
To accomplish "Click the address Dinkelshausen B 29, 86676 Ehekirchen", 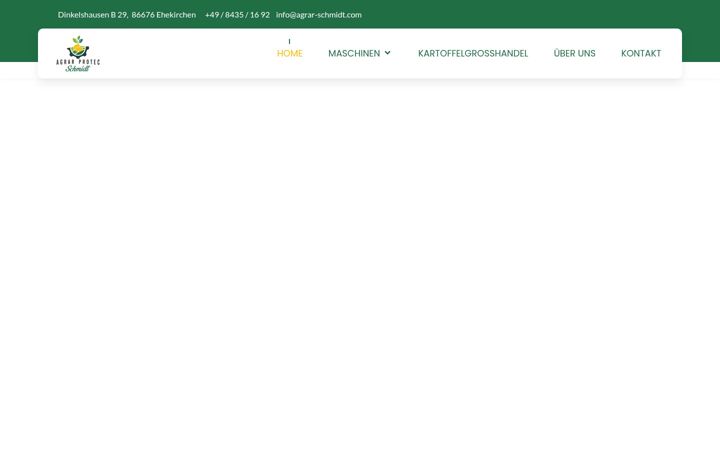I will pyautogui.click(x=127, y=15).
